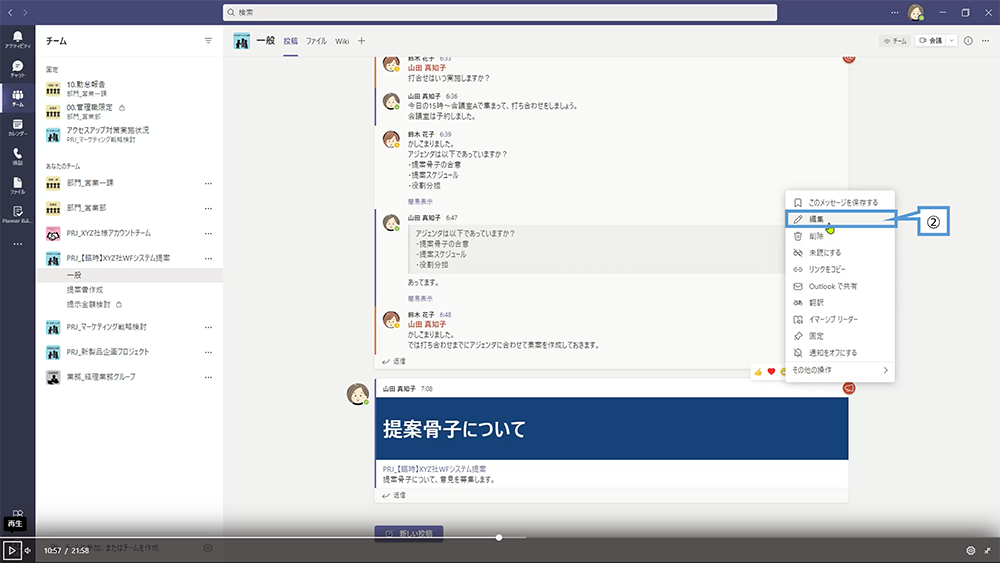Open the Calendar (カレンダー) sidebar icon
This screenshot has width=1000, height=563.
(x=17, y=127)
